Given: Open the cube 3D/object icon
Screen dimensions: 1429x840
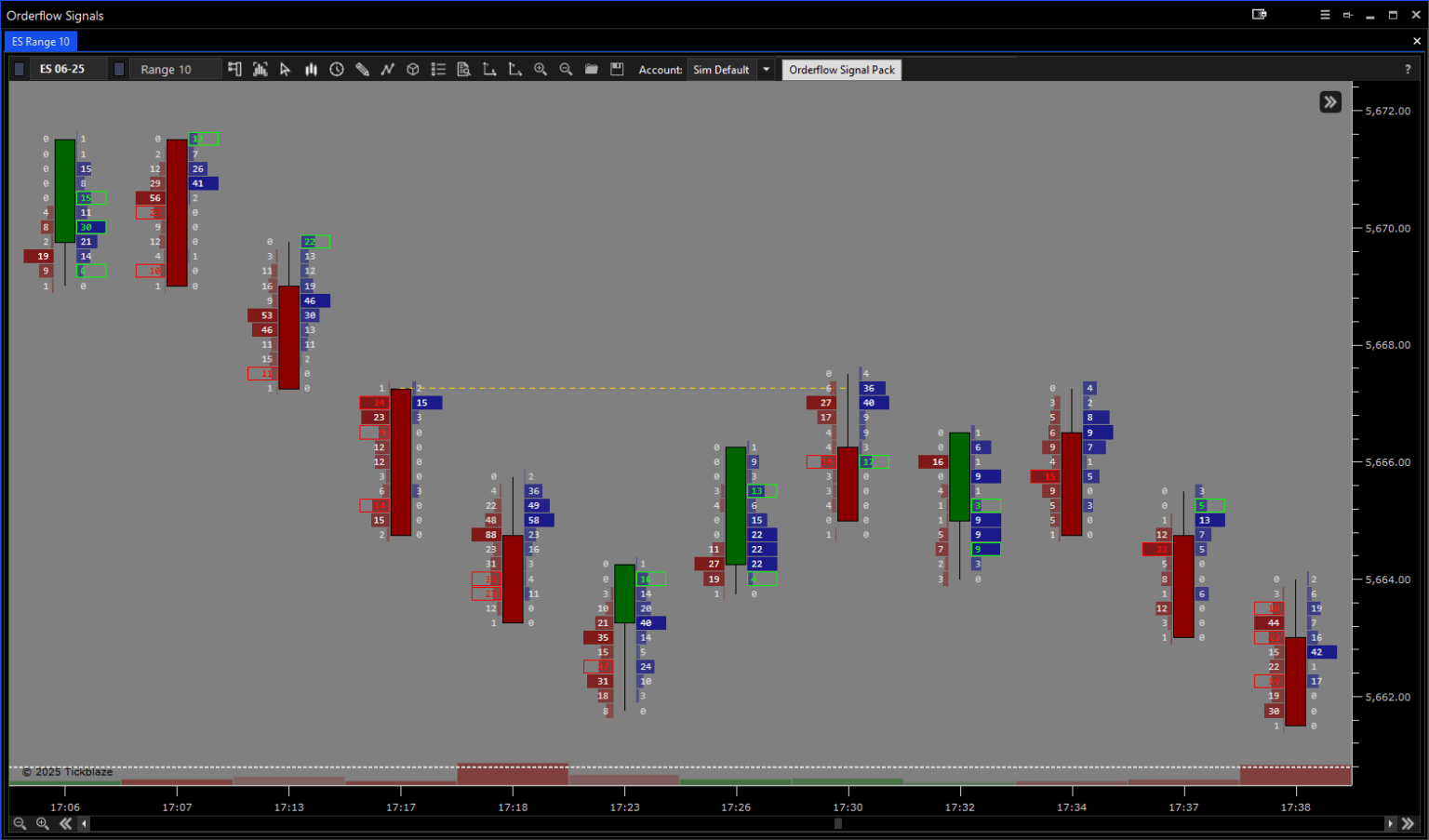Looking at the screenshot, I should tap(412, 69).
